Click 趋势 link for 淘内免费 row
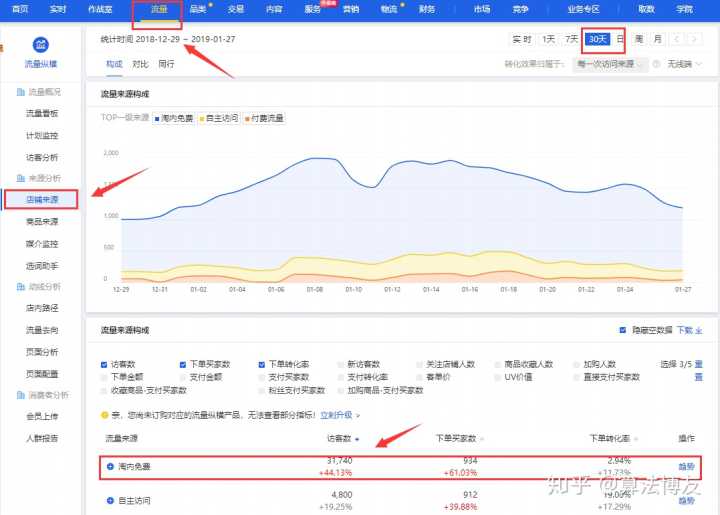The image size is (720, 515). click(x=686, y=467)
